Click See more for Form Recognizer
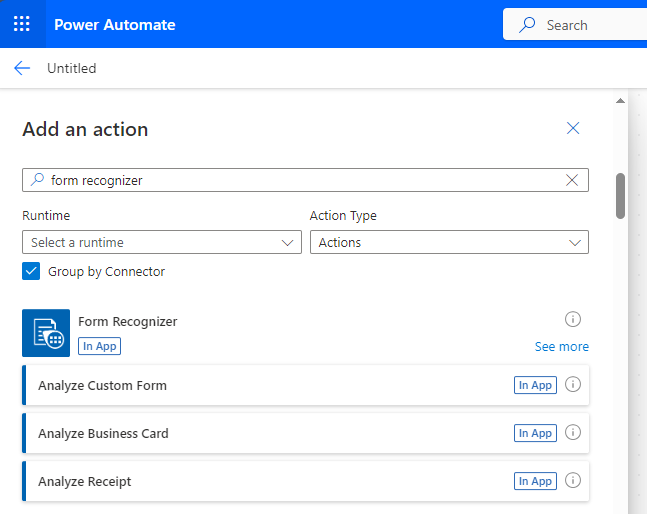The image size is (647, 514). pos(562,347)
